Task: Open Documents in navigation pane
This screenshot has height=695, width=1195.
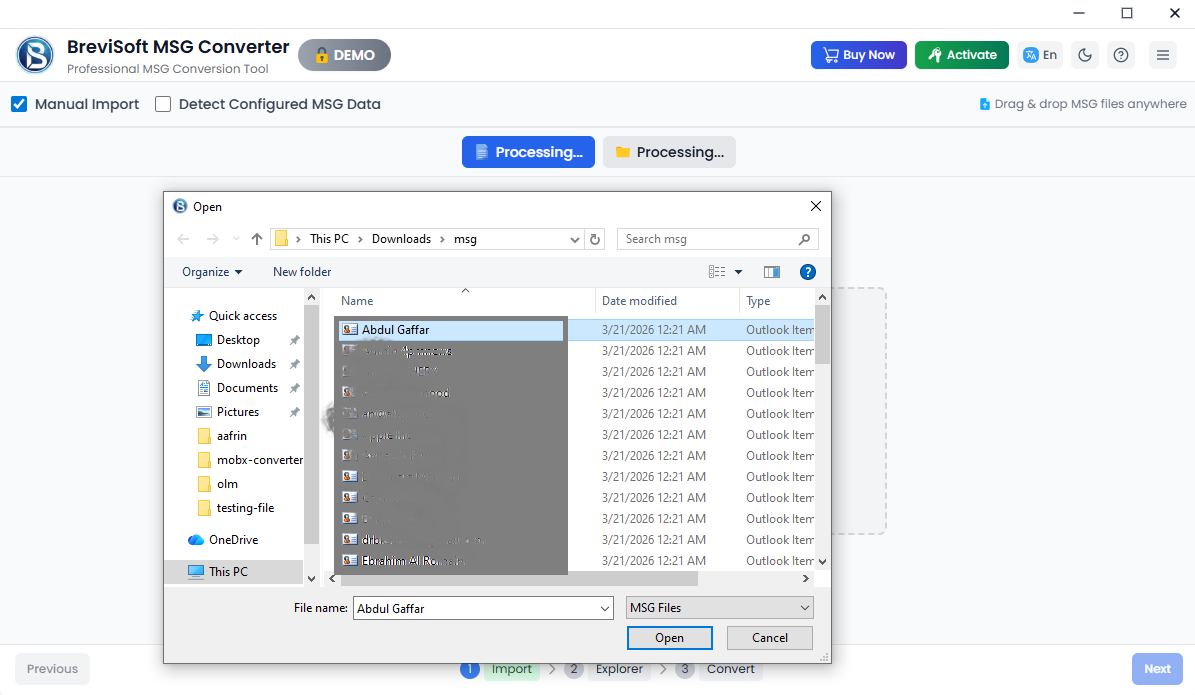Action: (x=247, y=388)
